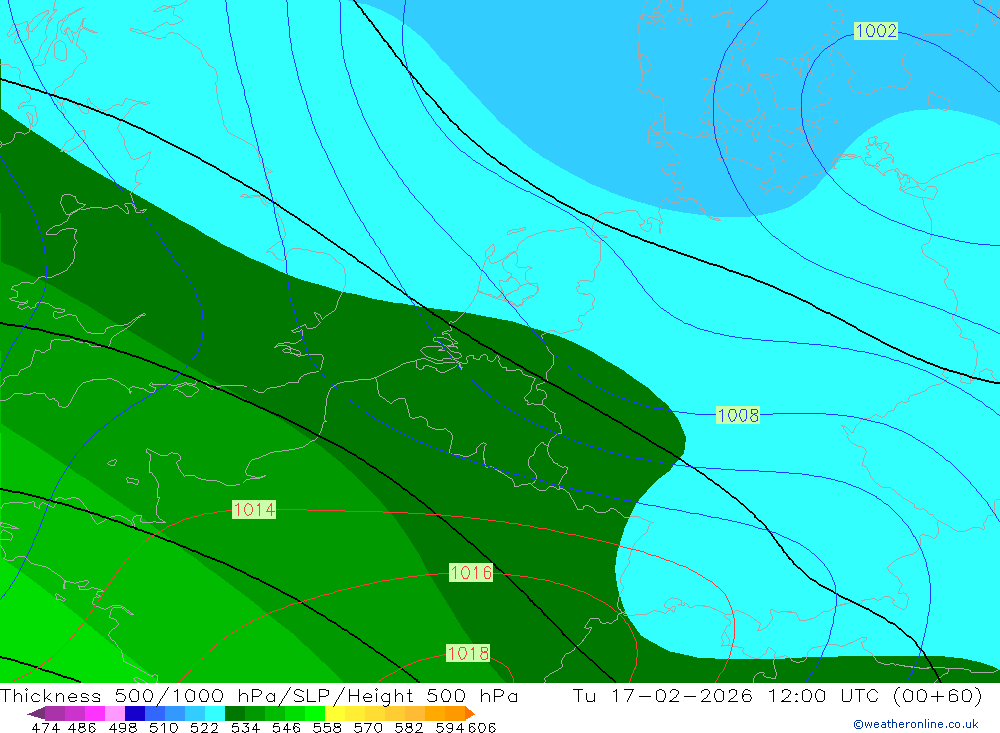Select the red 1014 pressure label
This screenshot has width=1000, height=733.
(x=254, y=509)
